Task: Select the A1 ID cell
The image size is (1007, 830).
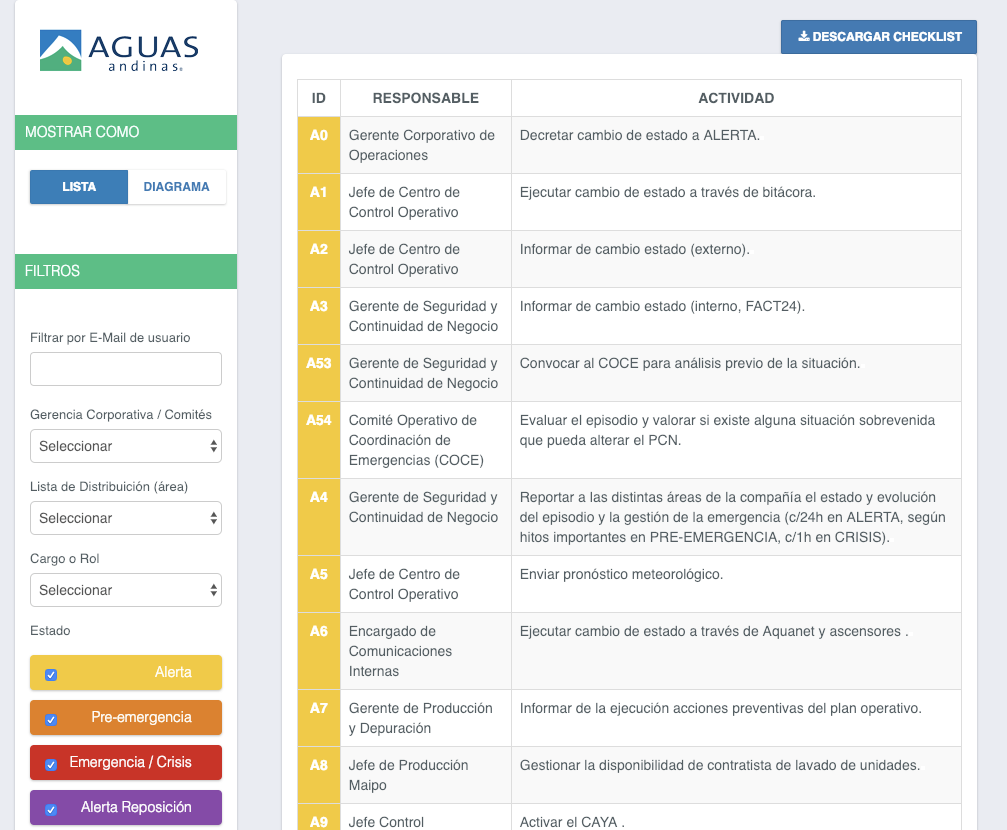Action: pos(319,202)
